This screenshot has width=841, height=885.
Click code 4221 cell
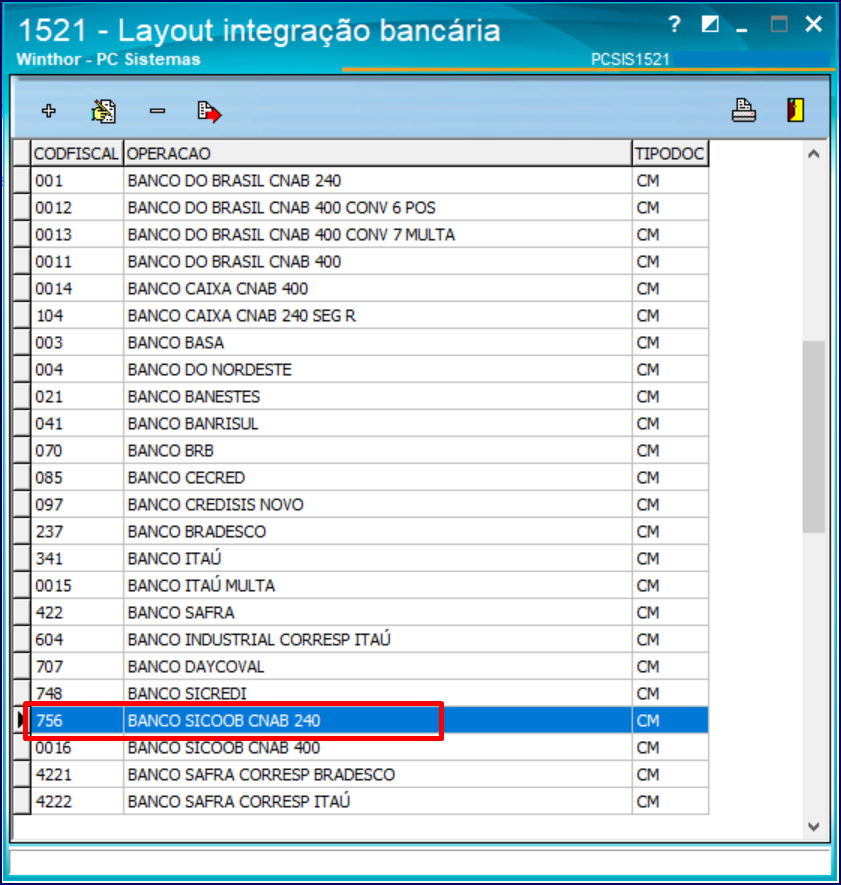point(77,775)
